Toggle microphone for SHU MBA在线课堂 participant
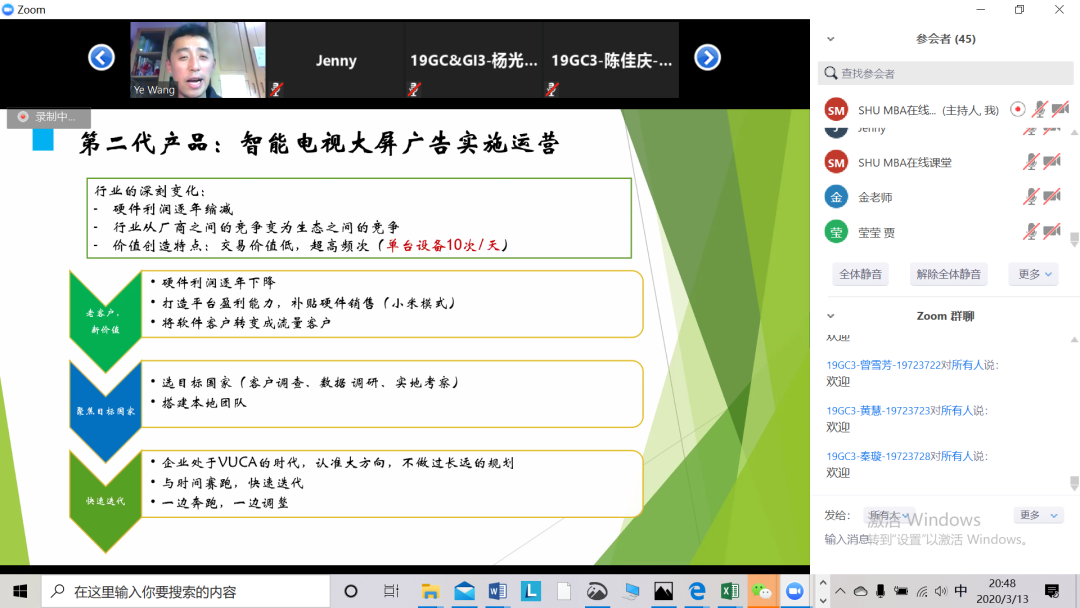 pos(1031,162)
